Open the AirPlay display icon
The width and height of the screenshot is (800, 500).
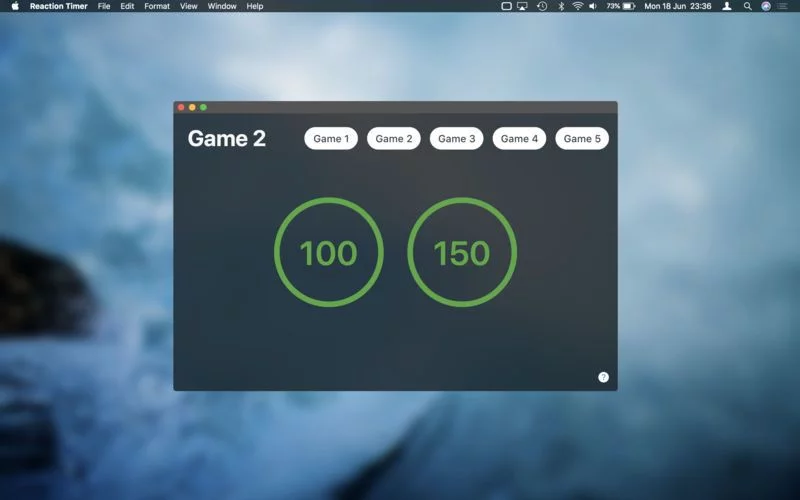(522, 6)
